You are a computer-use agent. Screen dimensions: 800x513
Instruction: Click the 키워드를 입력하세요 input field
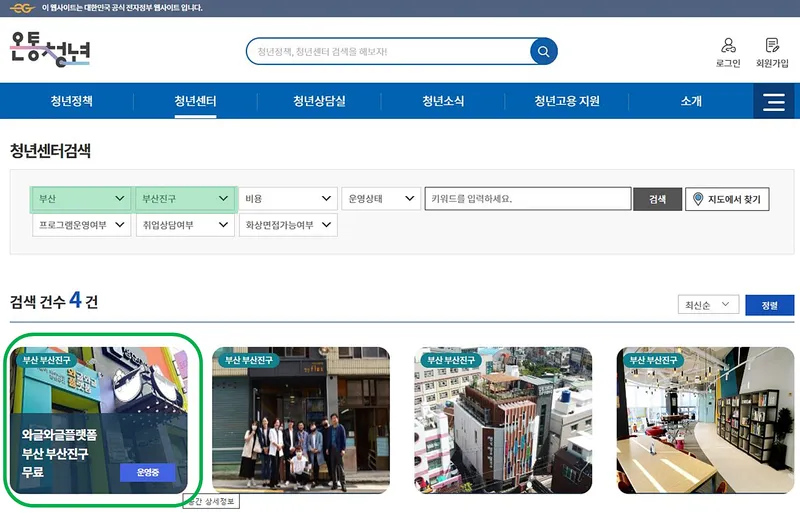click(526, 199)
